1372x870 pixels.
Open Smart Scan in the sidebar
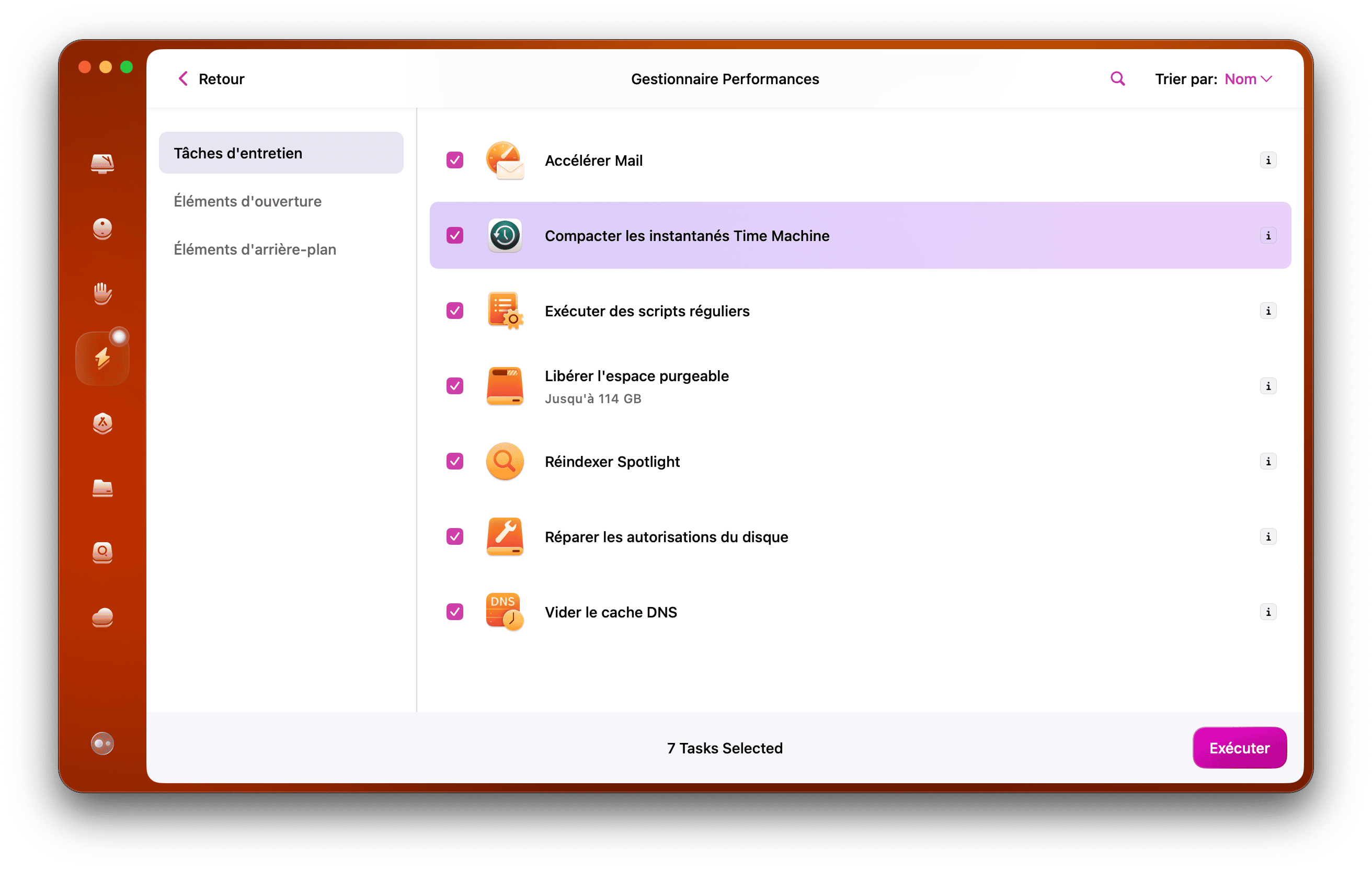coord(102,164)
